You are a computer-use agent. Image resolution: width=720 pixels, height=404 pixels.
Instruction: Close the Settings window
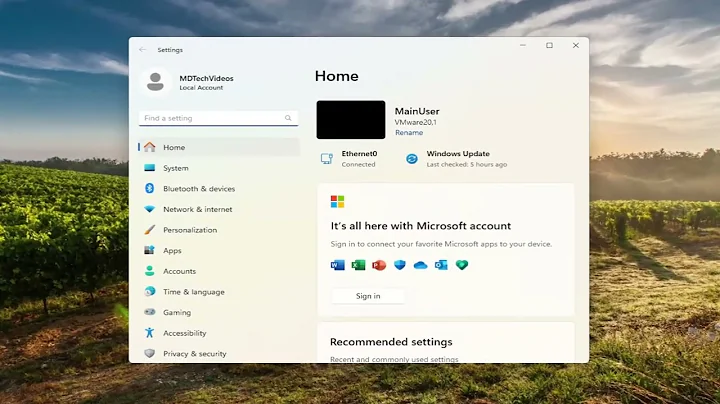(x=576, y=45)
